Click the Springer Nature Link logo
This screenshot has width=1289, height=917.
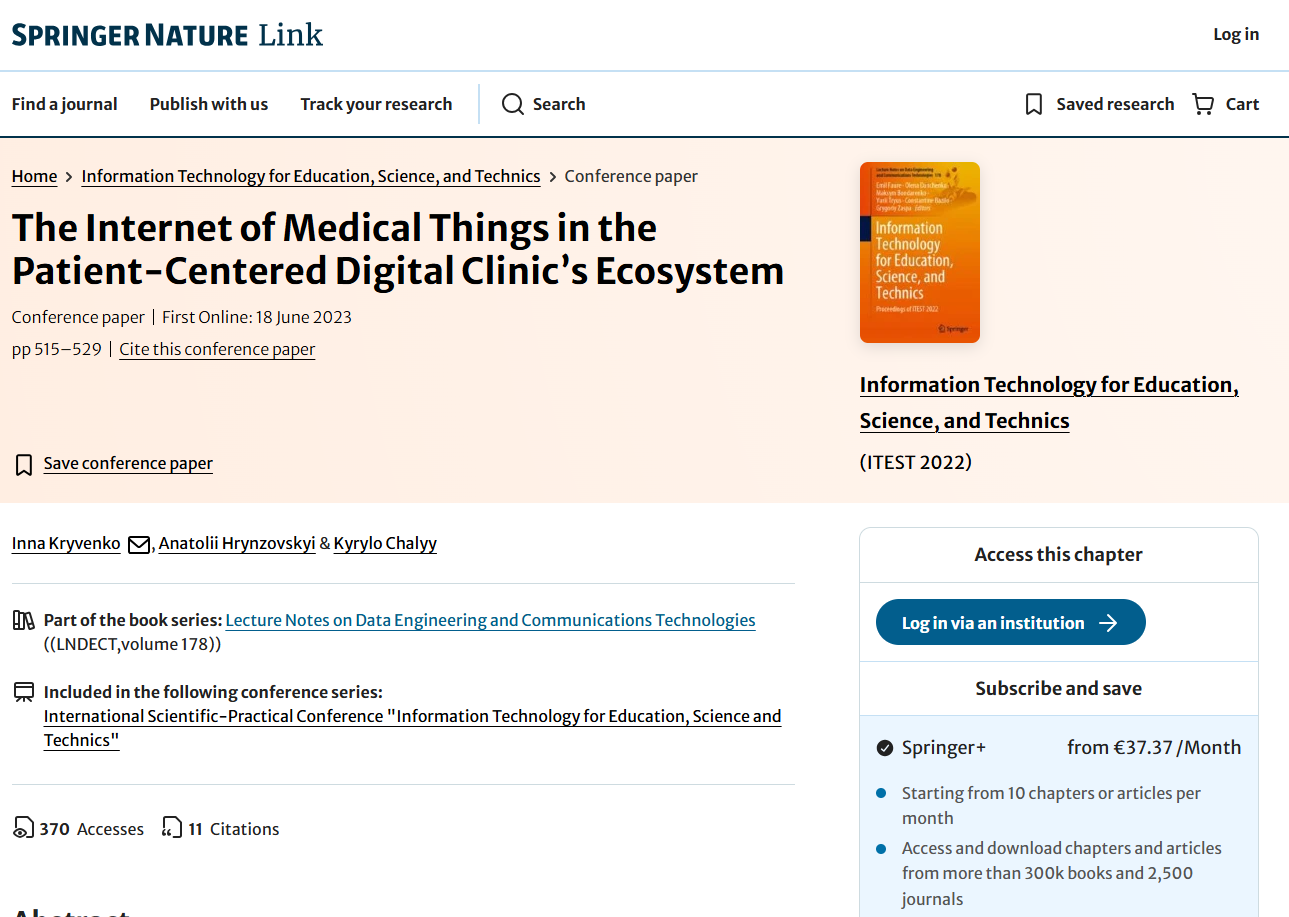[167, 35]
